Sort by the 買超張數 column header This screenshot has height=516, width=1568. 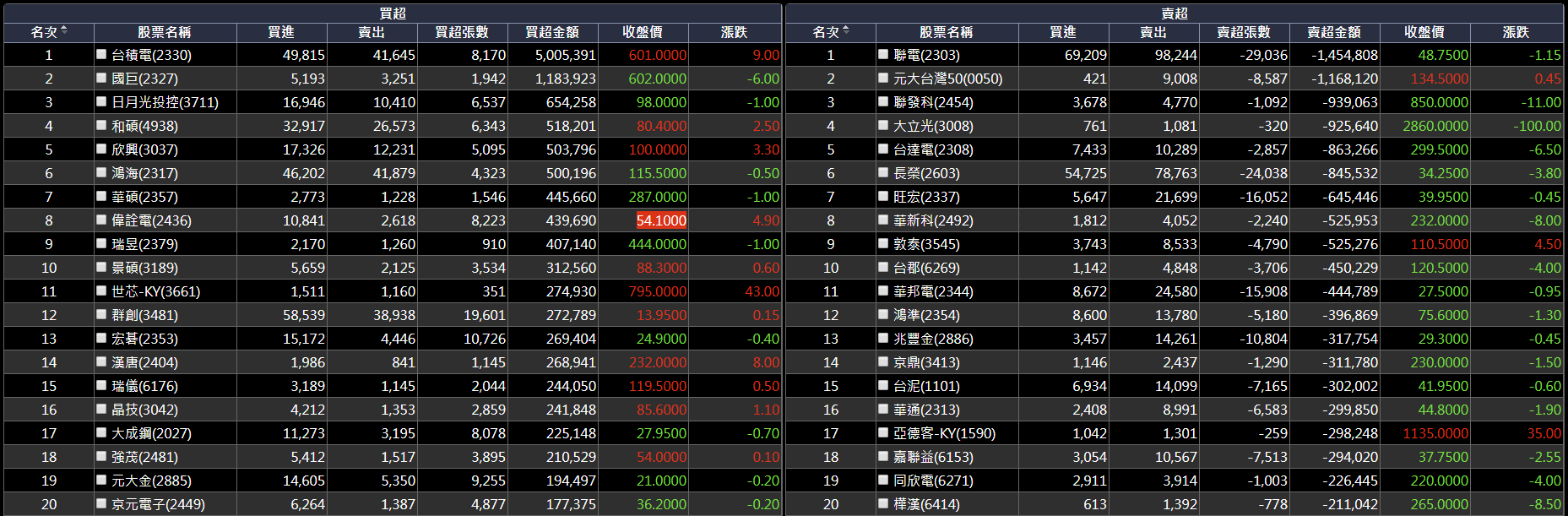(x=462, y=32)
